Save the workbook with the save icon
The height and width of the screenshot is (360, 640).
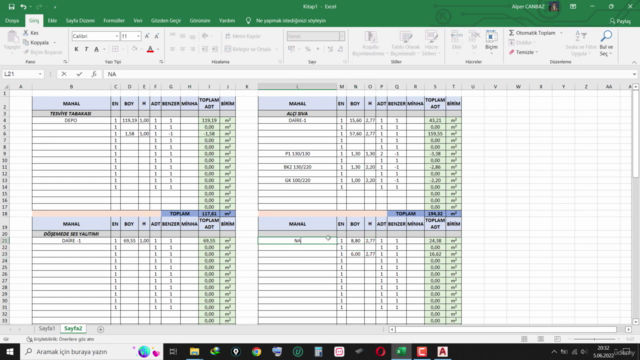pyautogui.click(x=11, y=7)
